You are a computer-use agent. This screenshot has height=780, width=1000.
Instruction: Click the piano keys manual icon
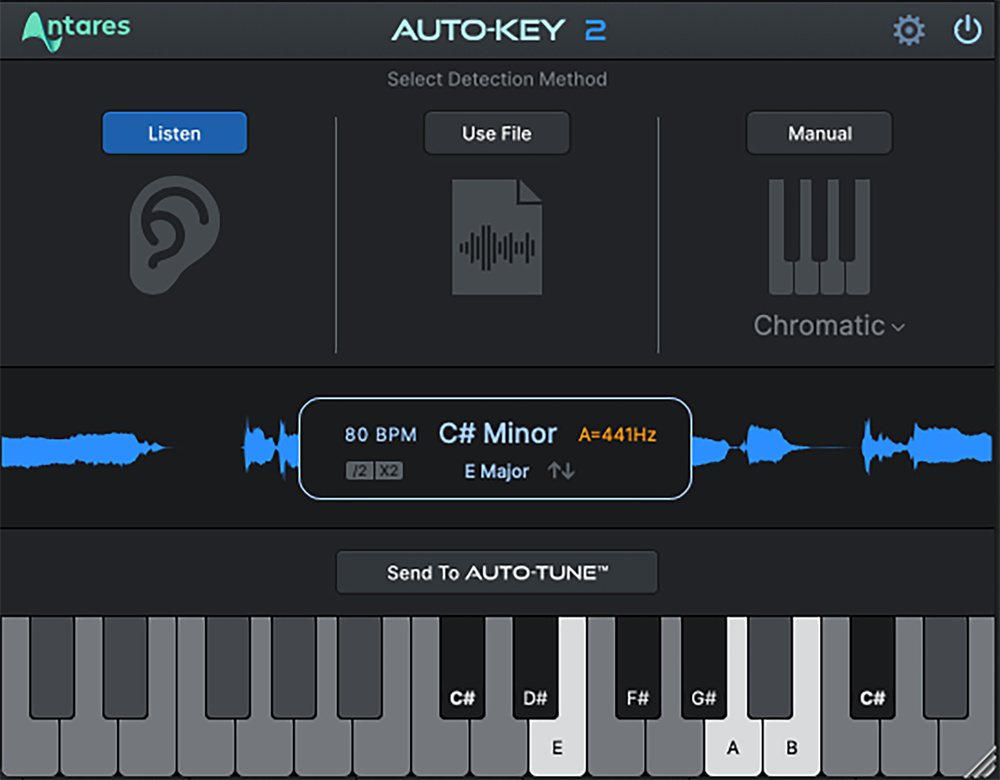tap(819, 237)
